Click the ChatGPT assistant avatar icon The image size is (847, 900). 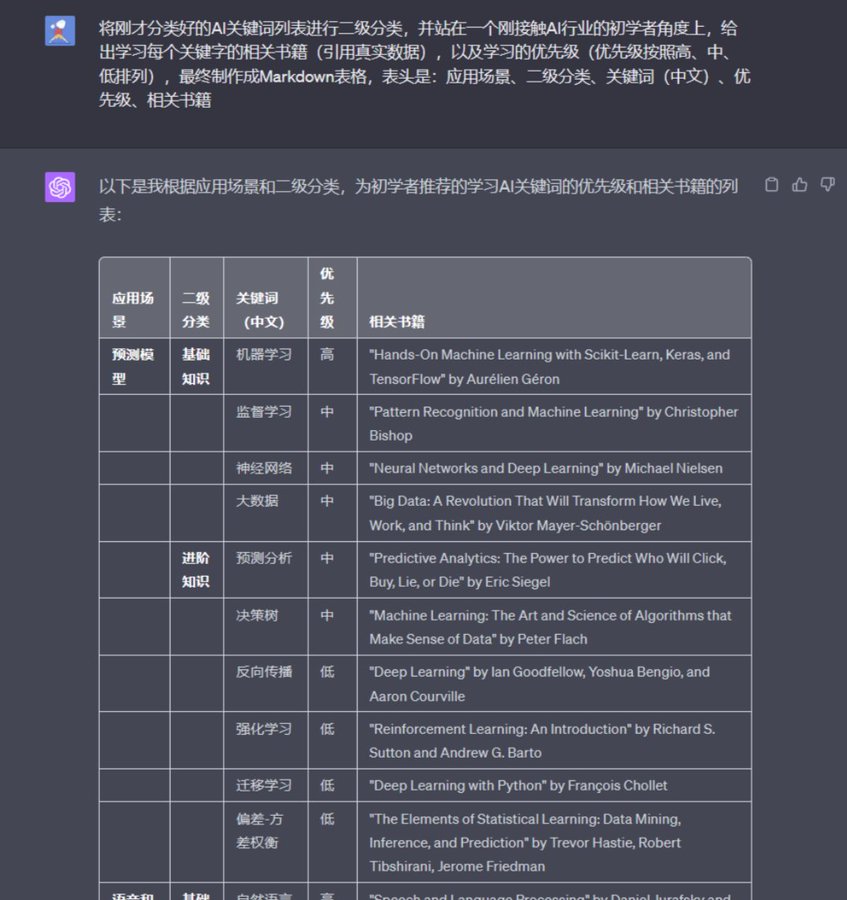[x=60, y=186]
